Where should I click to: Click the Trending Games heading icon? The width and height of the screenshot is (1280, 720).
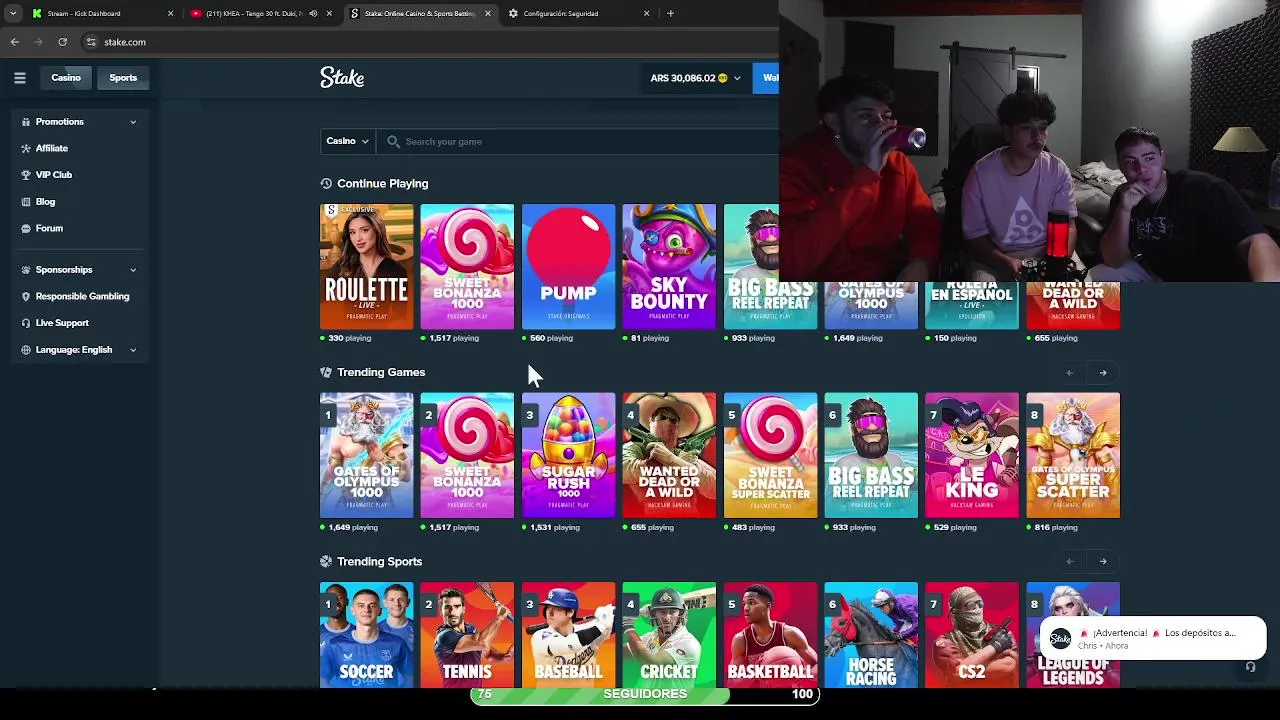(326, 372)
